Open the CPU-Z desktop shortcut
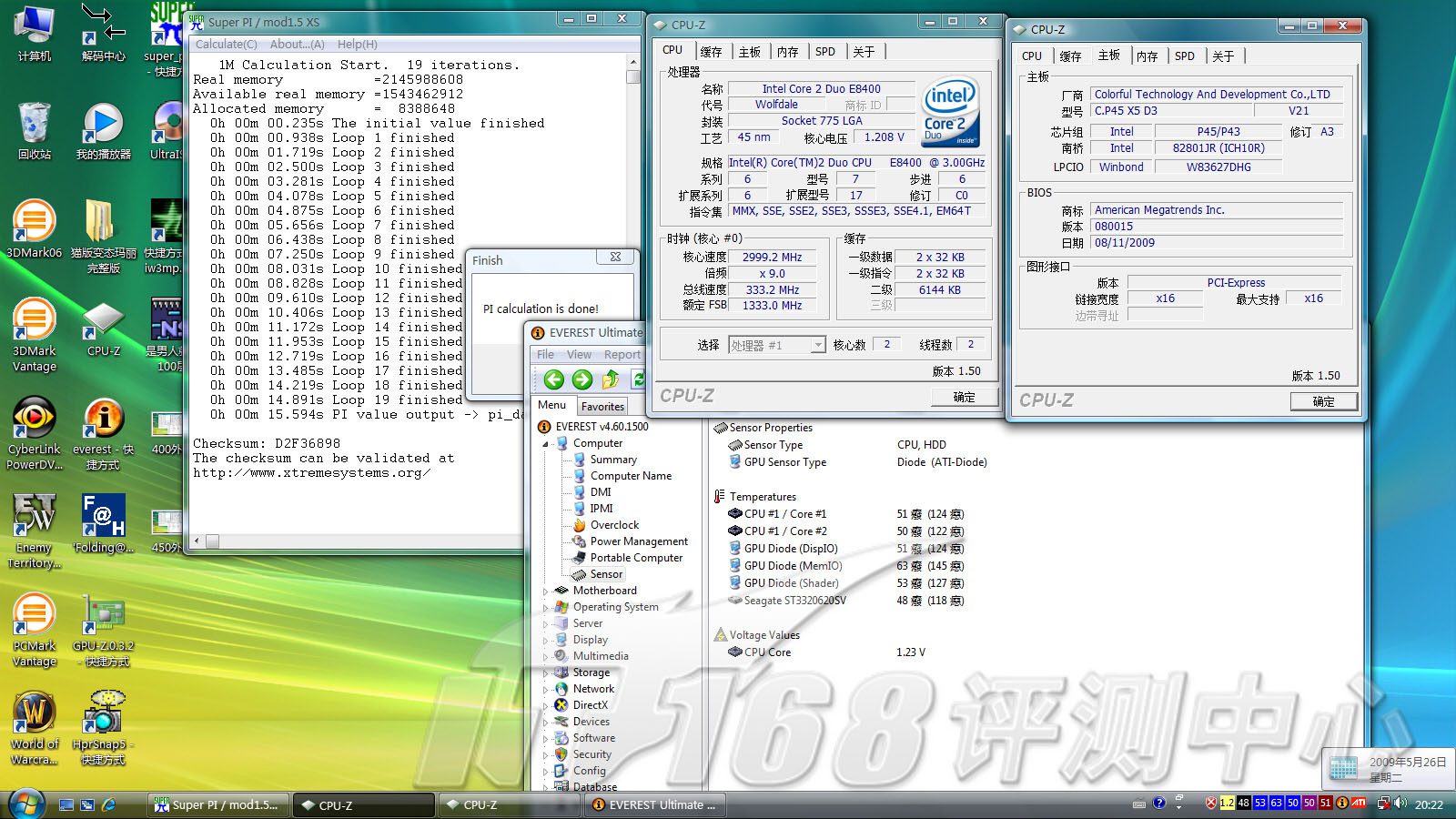 (104, 319)
